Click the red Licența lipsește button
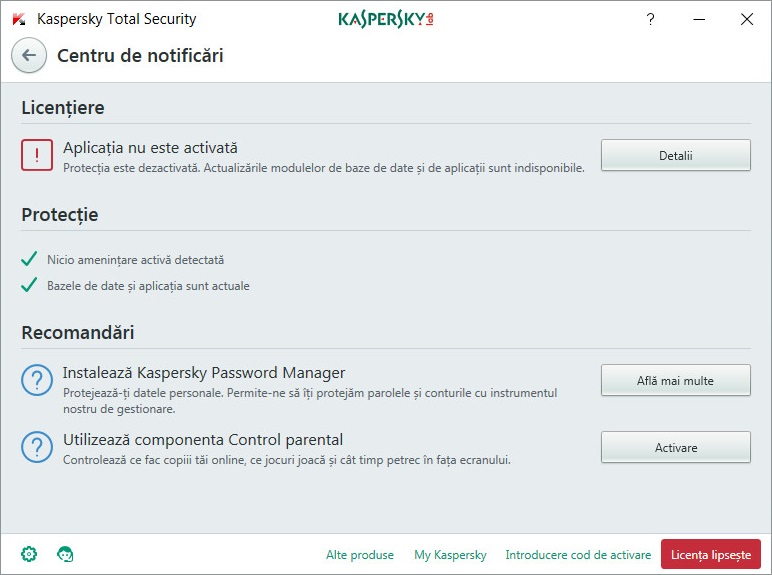 pos(710,554)
